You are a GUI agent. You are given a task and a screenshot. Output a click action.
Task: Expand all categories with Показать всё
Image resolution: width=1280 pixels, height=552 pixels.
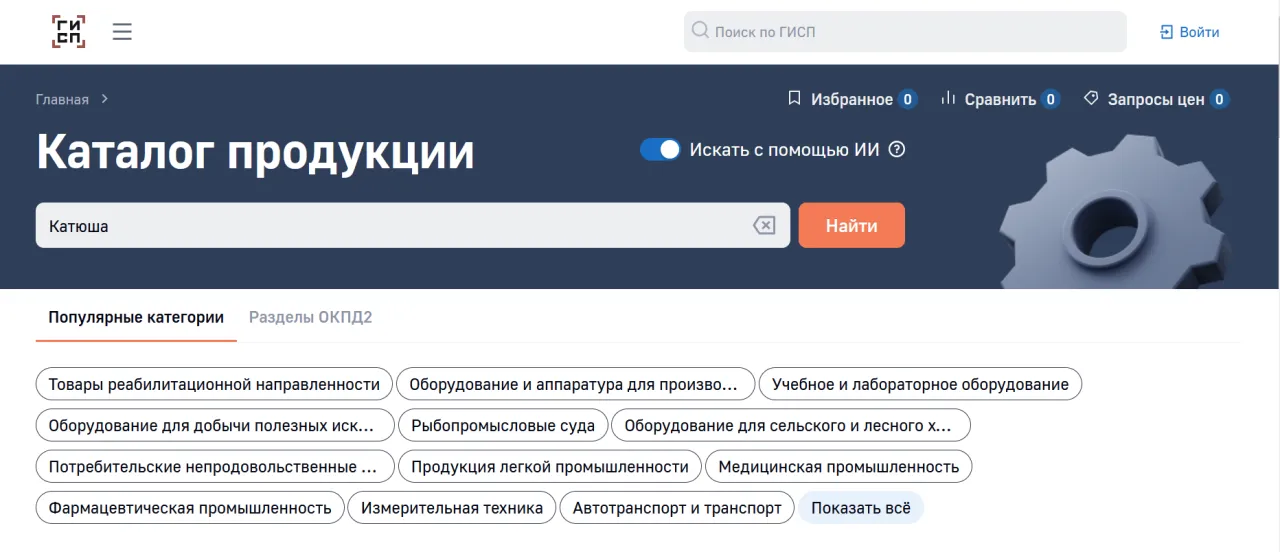[x=860, y=508]
